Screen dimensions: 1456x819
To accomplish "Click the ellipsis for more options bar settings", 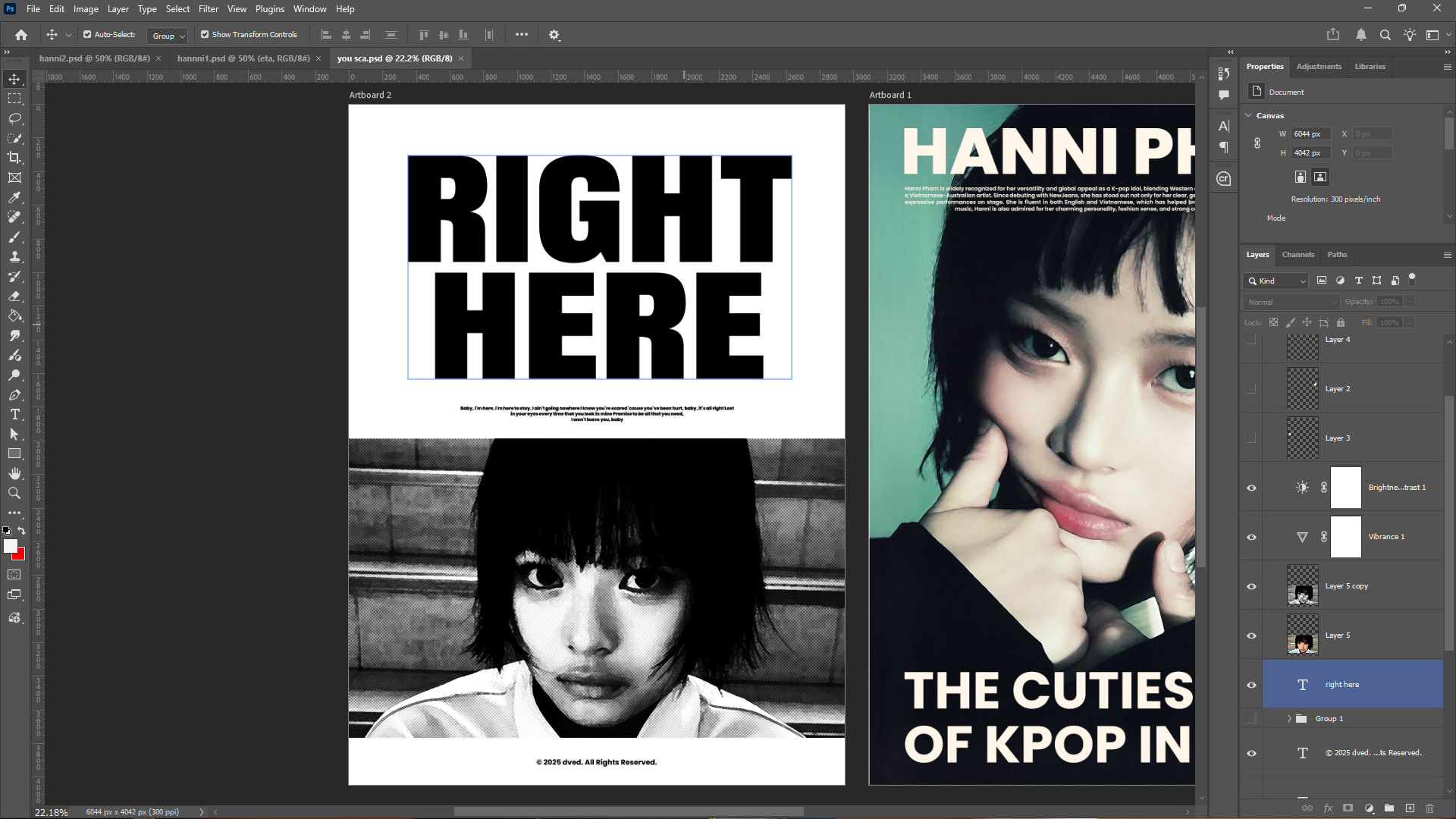I will [522, 35].
